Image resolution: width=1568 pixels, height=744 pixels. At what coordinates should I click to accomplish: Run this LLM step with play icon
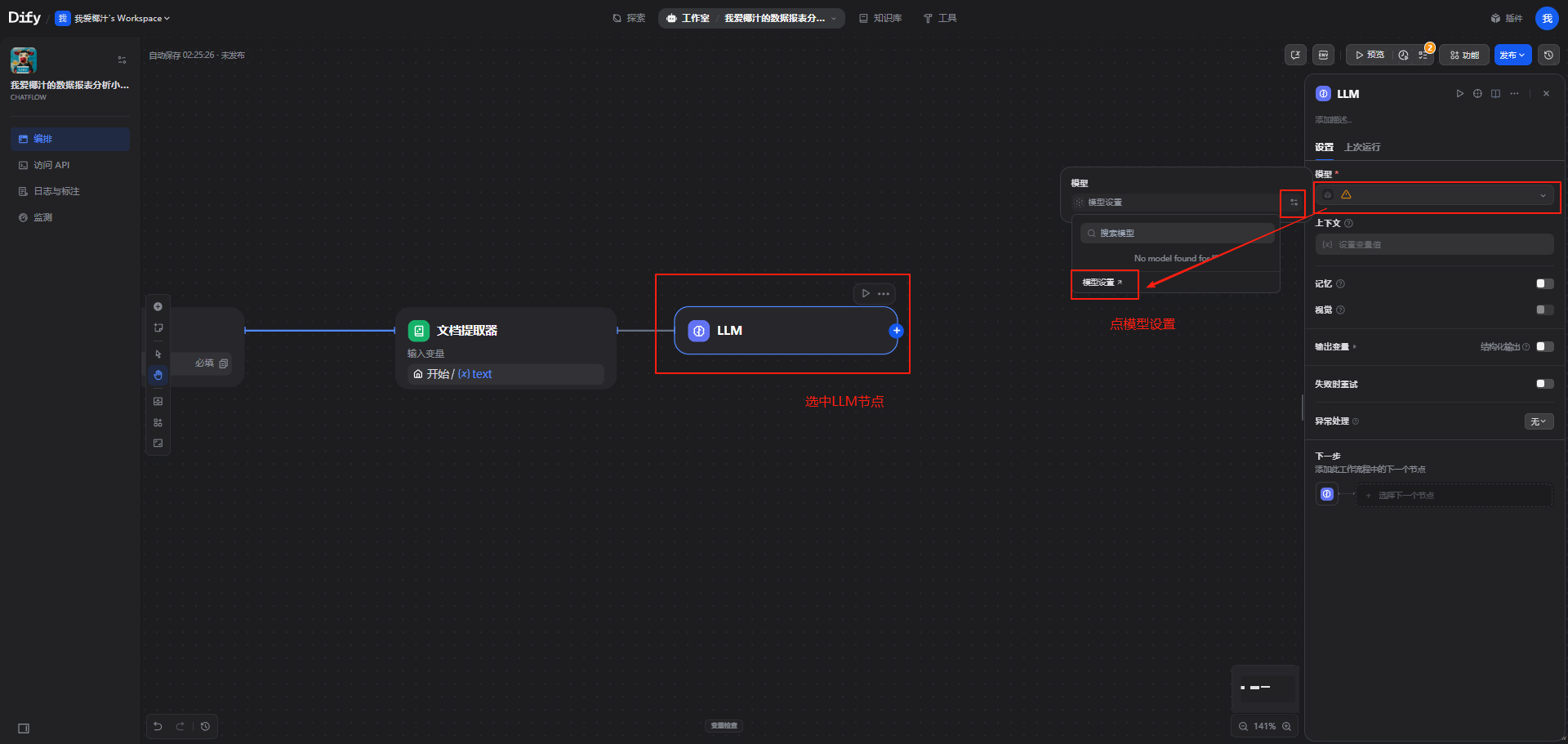pyautogui.click(x=1459, y=94)
